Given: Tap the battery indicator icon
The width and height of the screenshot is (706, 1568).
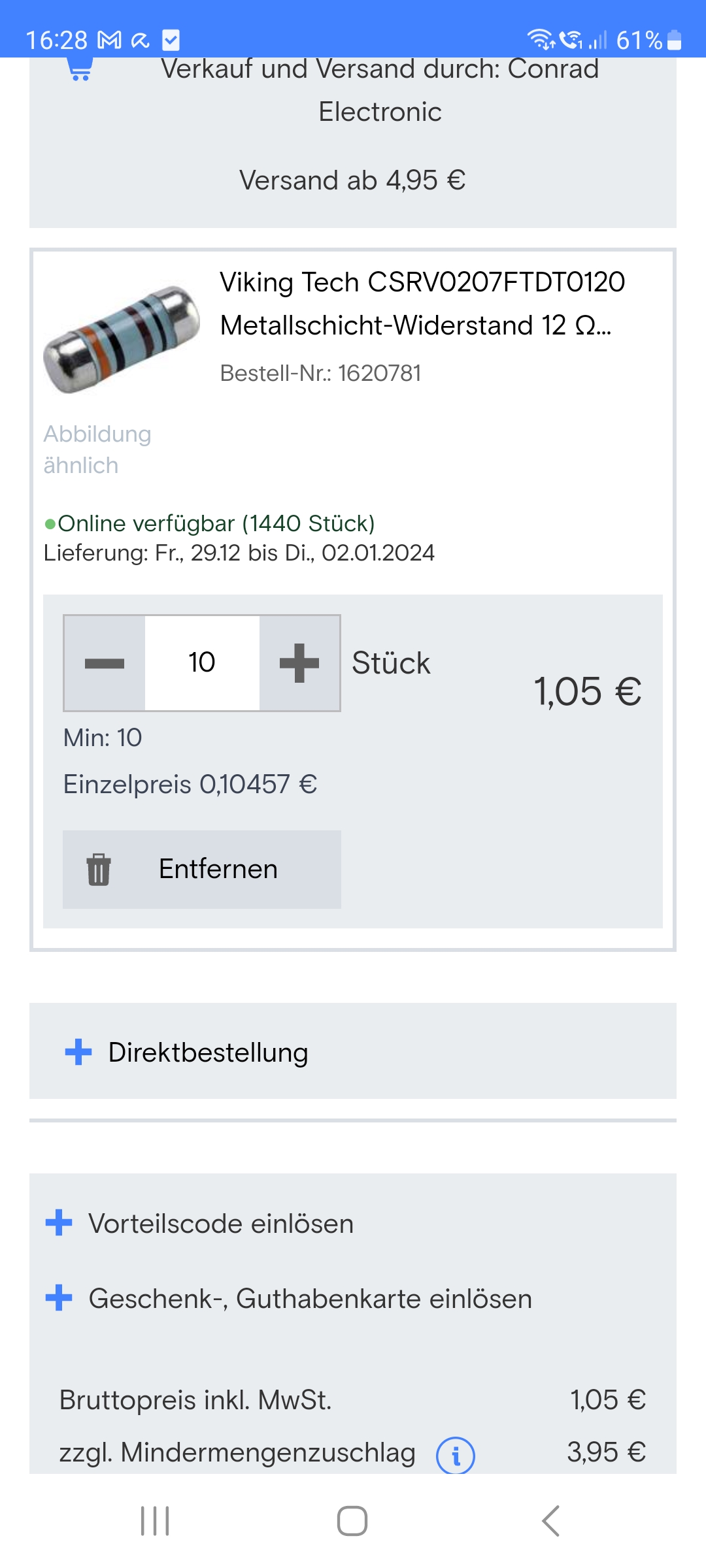Looking at the screenshot, I should [675, 41].
